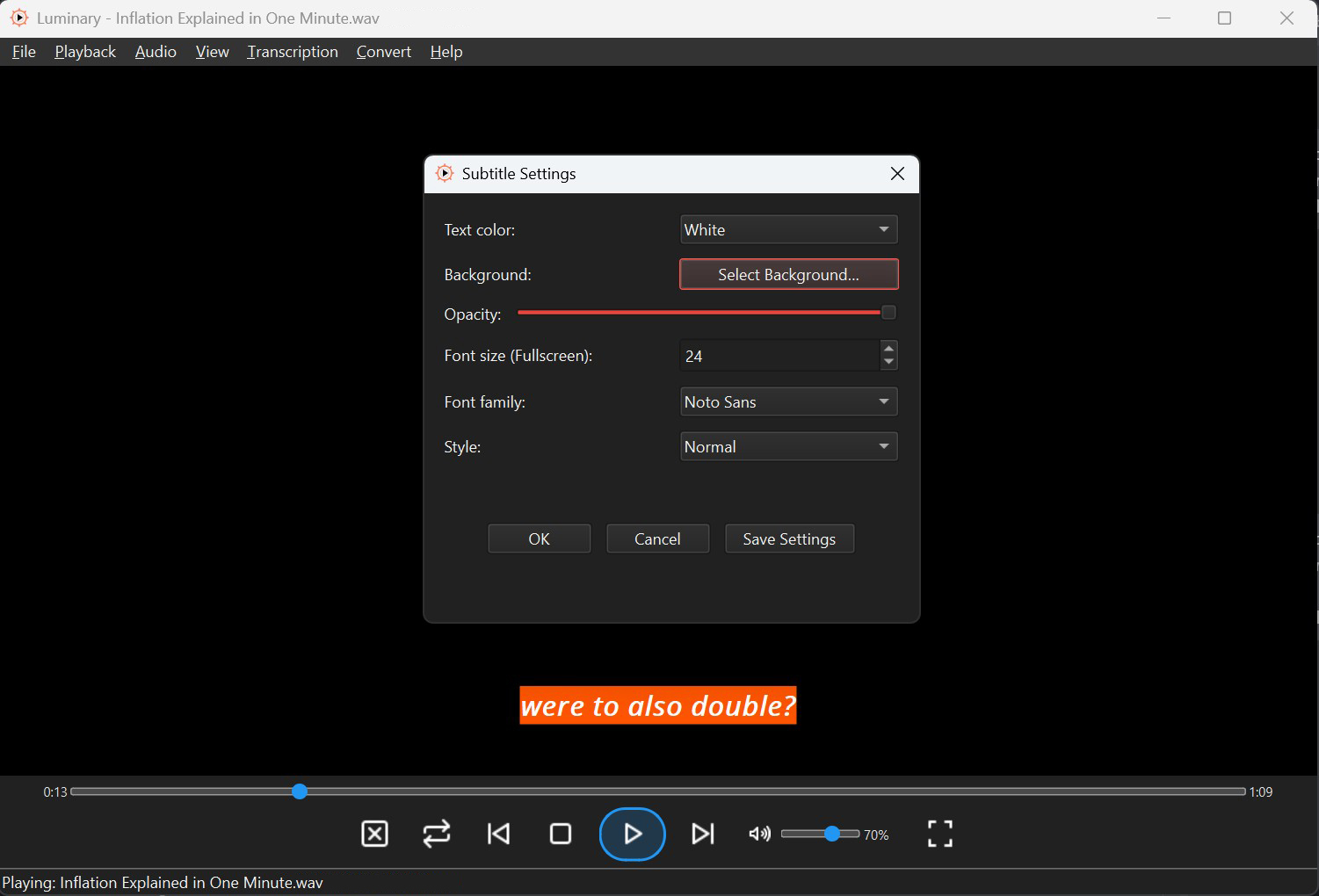
Task: Open the Text color dropdown
Action: tap(788, 230)
